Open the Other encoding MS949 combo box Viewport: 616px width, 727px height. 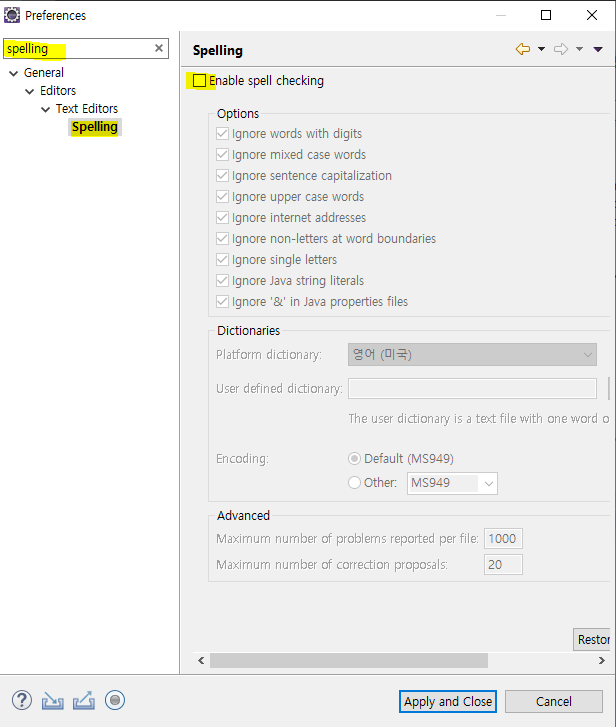(x=452, y=483)
